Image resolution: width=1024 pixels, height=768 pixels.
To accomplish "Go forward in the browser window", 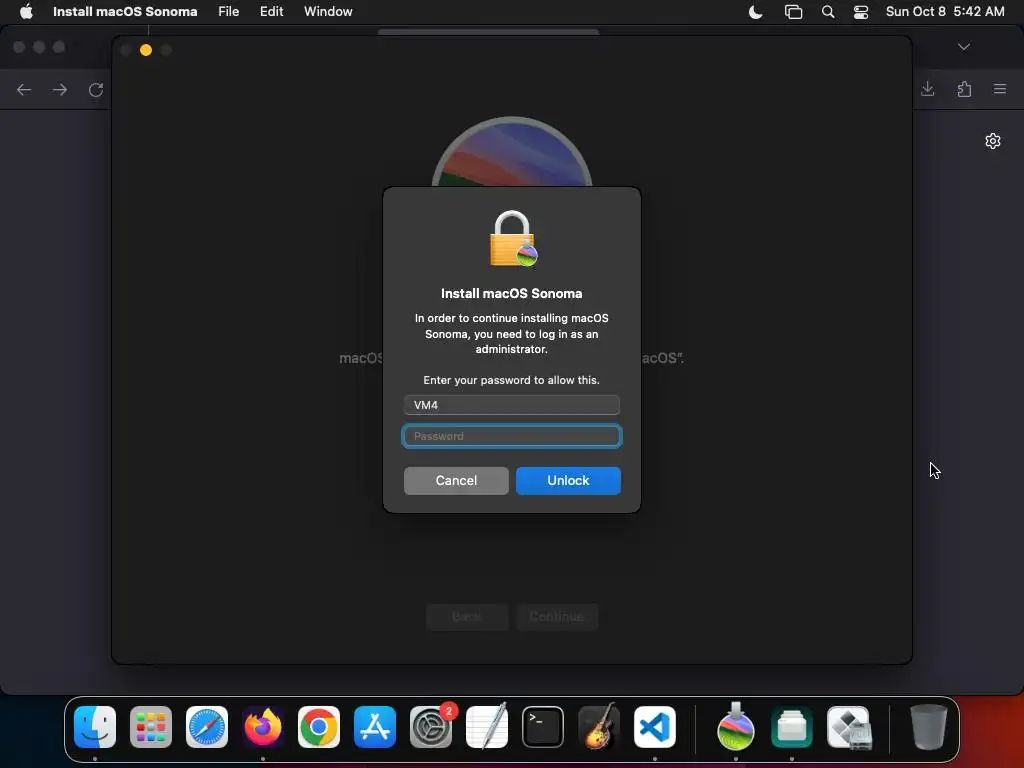I will (59, 89).
